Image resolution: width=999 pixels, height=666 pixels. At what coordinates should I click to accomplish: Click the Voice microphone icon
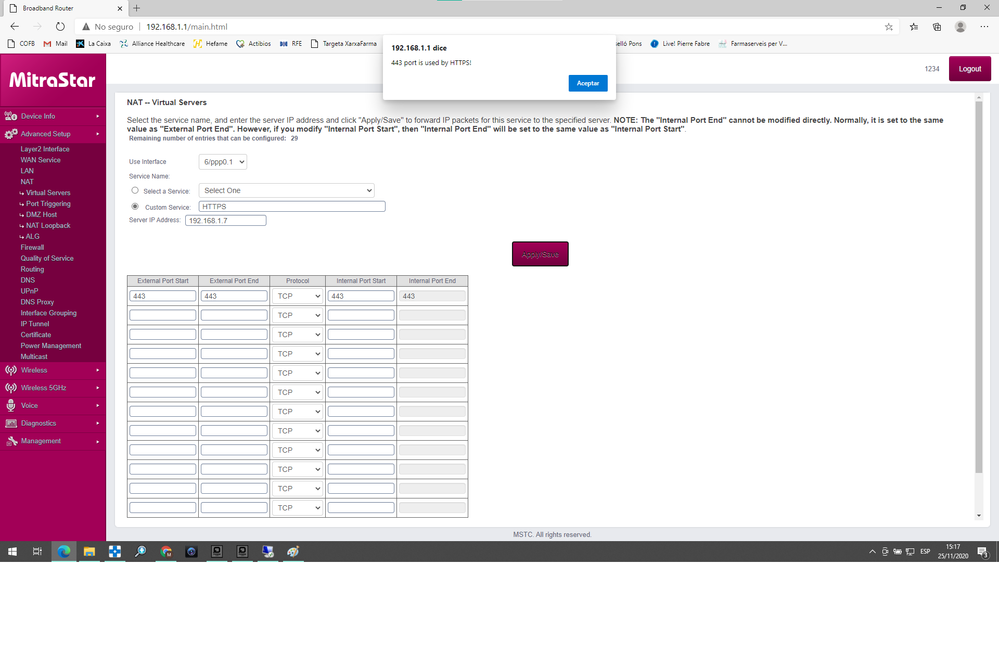[x=11, y=406]
